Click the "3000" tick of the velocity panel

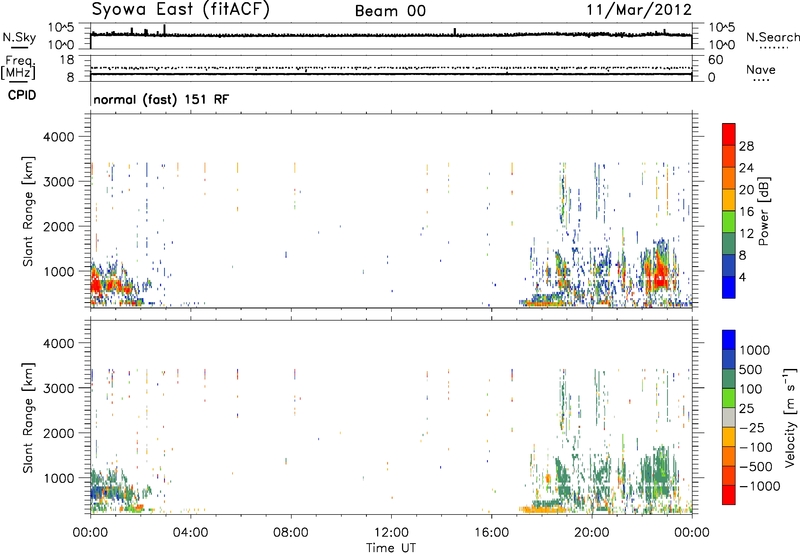pyautogui.click(x=58, y=388)
